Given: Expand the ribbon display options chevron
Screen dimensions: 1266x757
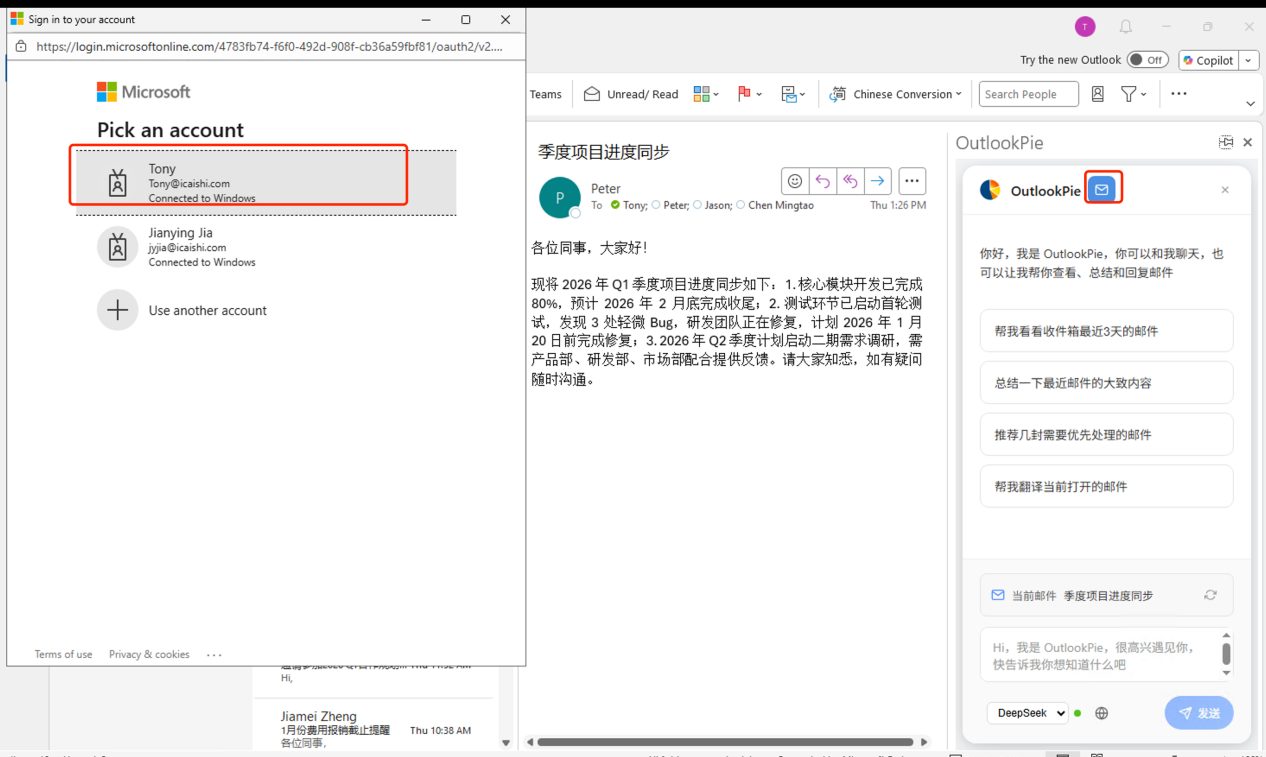Looking at the screenshot, I should [x=1250, y=103].
